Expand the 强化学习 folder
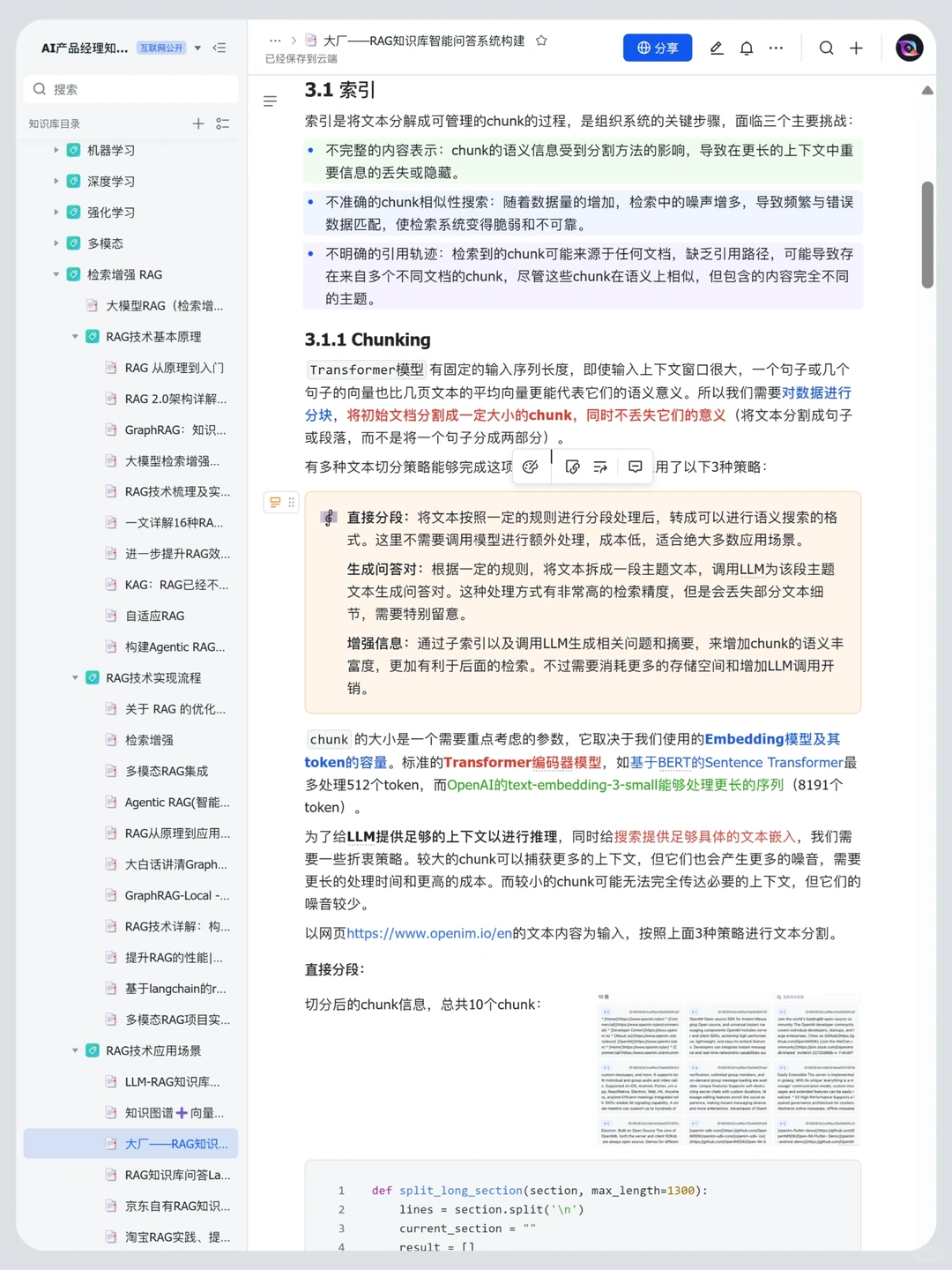Viewport: 952px width, 1270px height. point(56,212)
